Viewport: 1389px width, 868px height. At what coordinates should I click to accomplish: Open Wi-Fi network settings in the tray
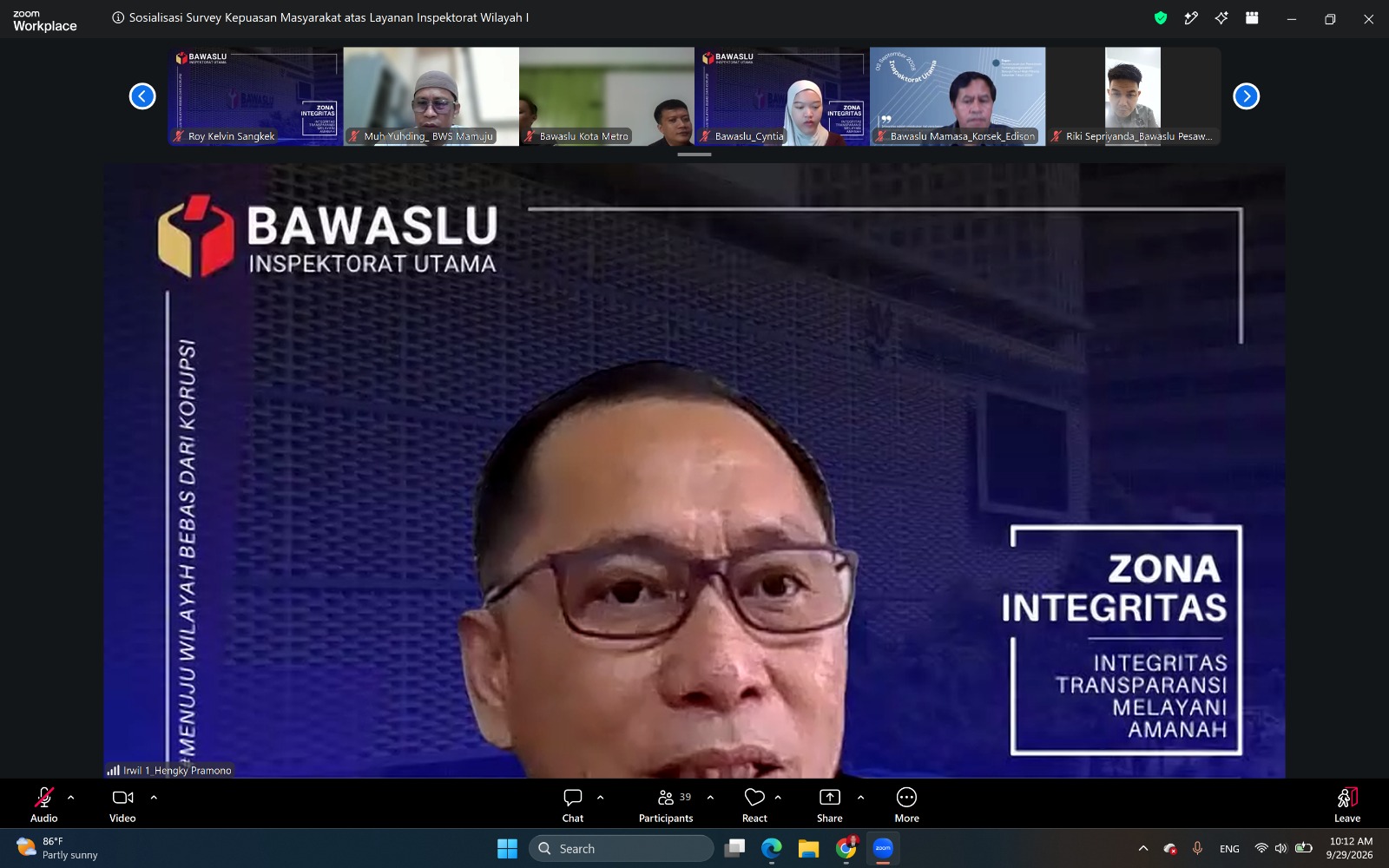1261,848
